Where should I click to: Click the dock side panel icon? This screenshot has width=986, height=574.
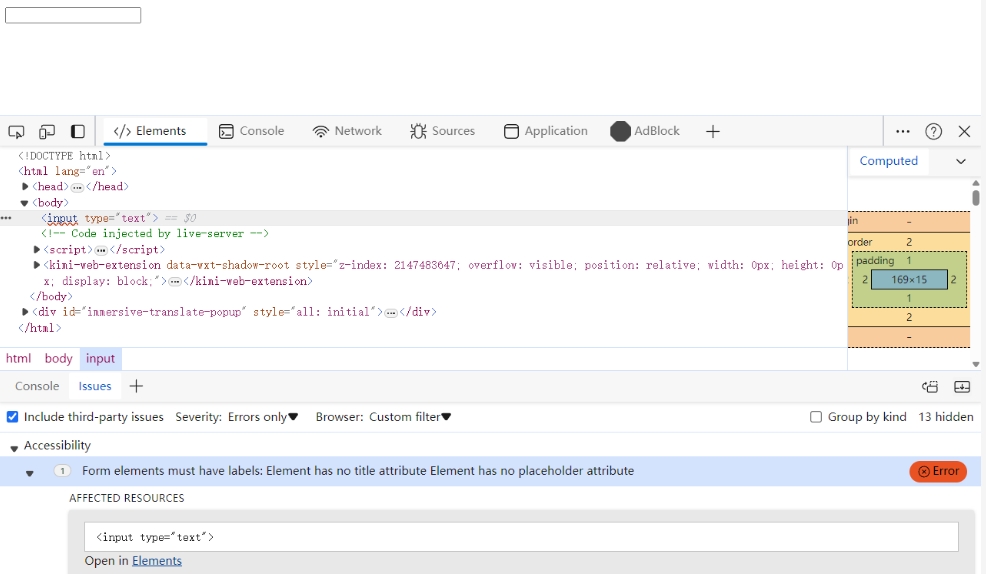pos(78,132)
